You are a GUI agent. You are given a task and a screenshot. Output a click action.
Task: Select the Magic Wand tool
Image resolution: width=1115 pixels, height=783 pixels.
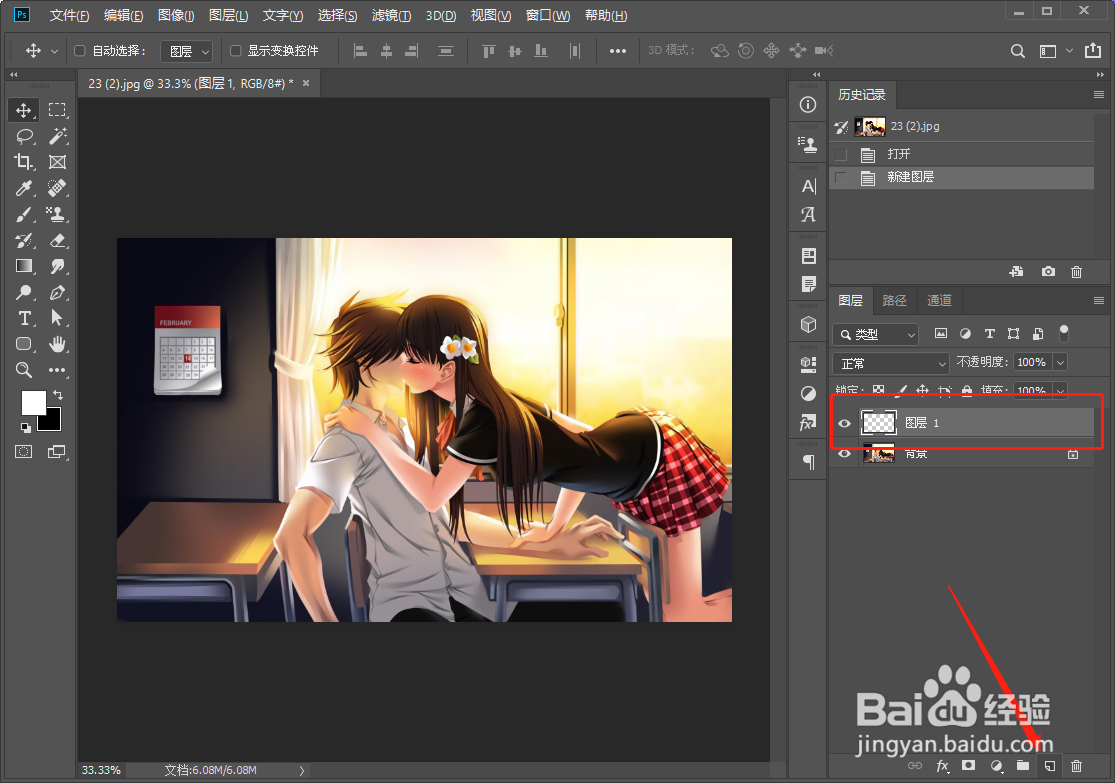pyautogui.click(x=57, y=136)
